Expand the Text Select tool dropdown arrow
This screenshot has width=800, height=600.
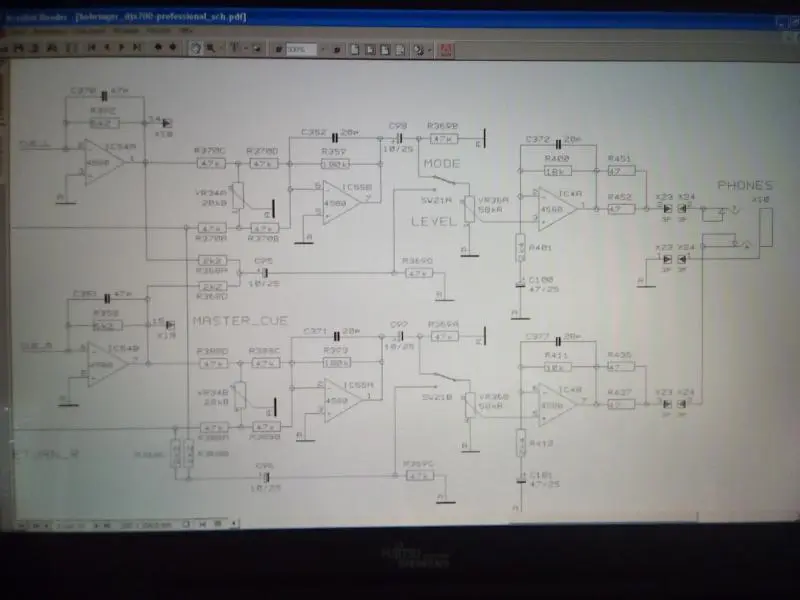click(x=246, y=48)
